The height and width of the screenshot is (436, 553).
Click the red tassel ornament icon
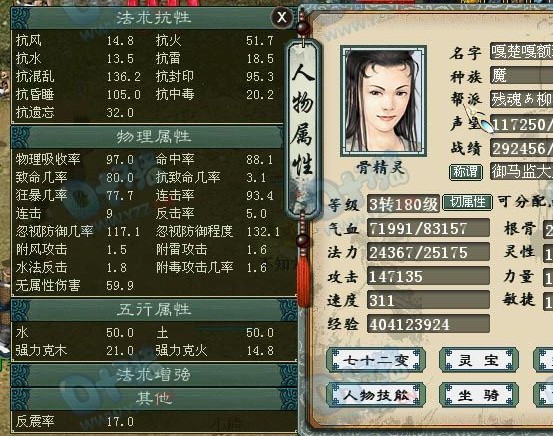[303, 280]
